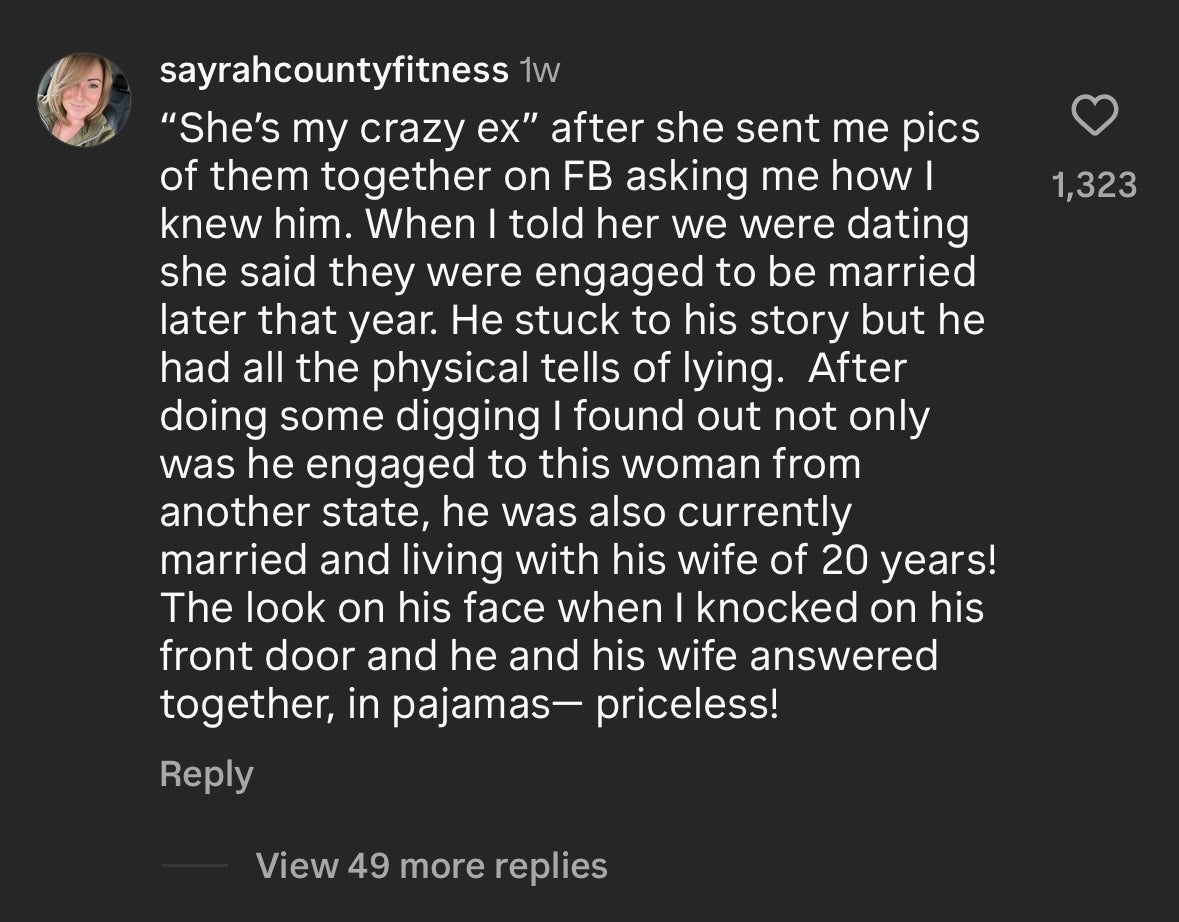Click the sayrahcountyfitness username
Image resolution: width=1179 pixels, height=922 pixels.
(334, 70)
